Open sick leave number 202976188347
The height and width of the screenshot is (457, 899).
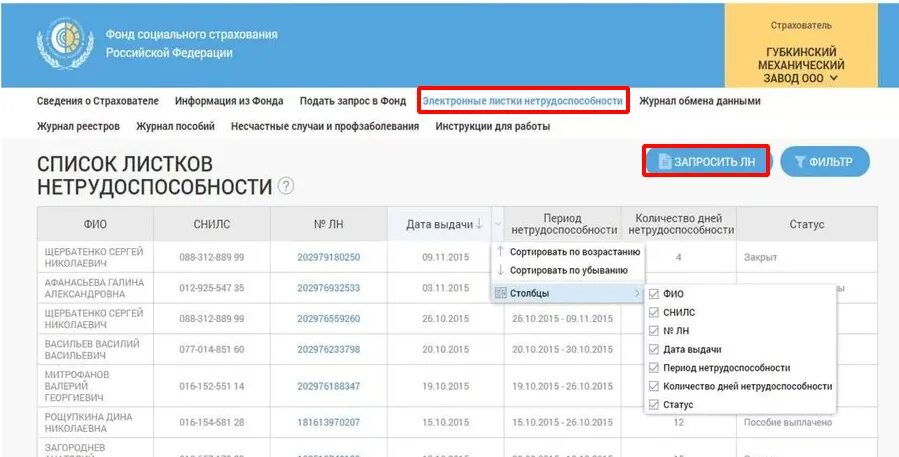point(329,386)
